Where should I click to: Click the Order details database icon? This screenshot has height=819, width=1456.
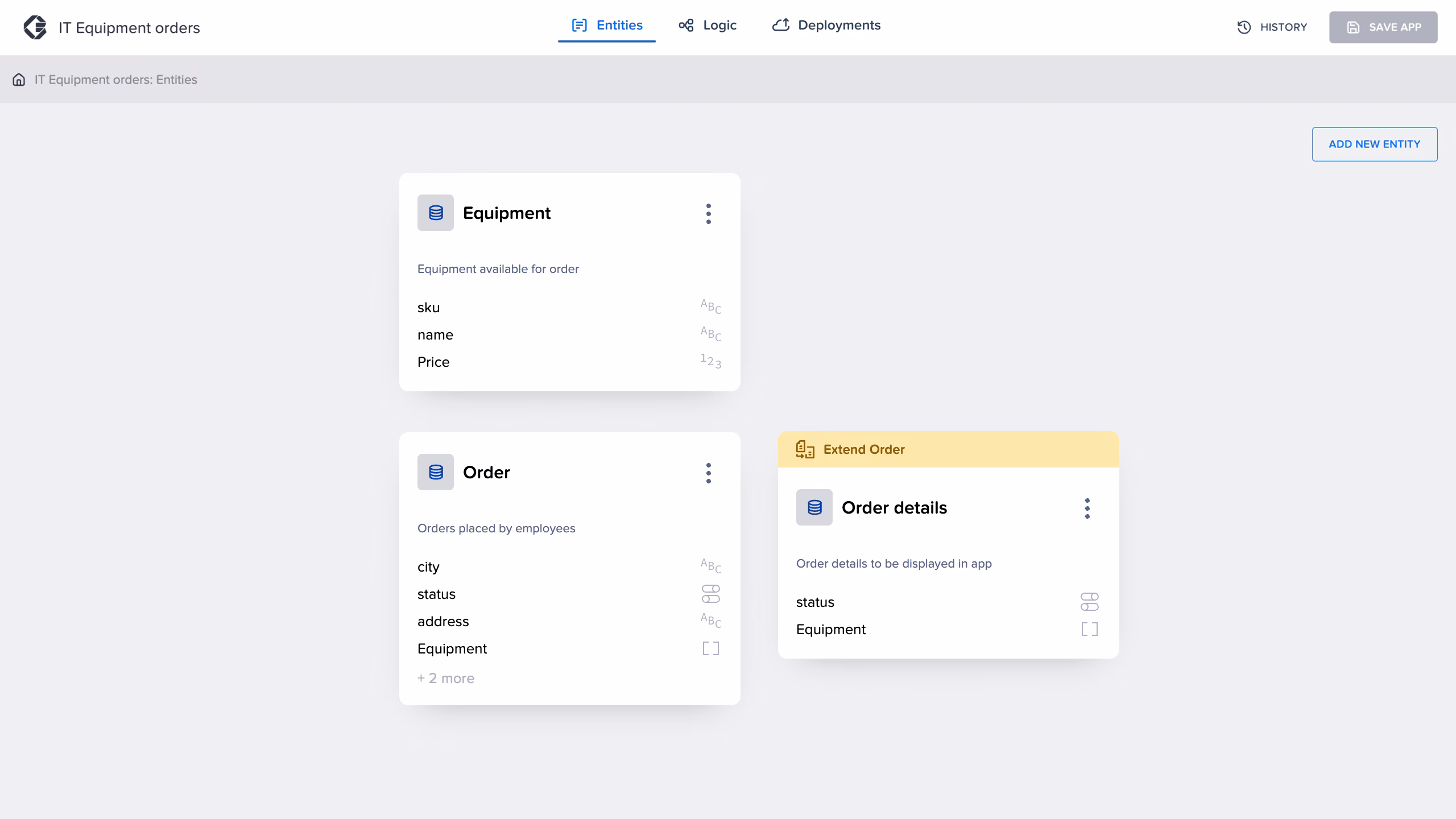pyautogui.click(x=814, y=507)
